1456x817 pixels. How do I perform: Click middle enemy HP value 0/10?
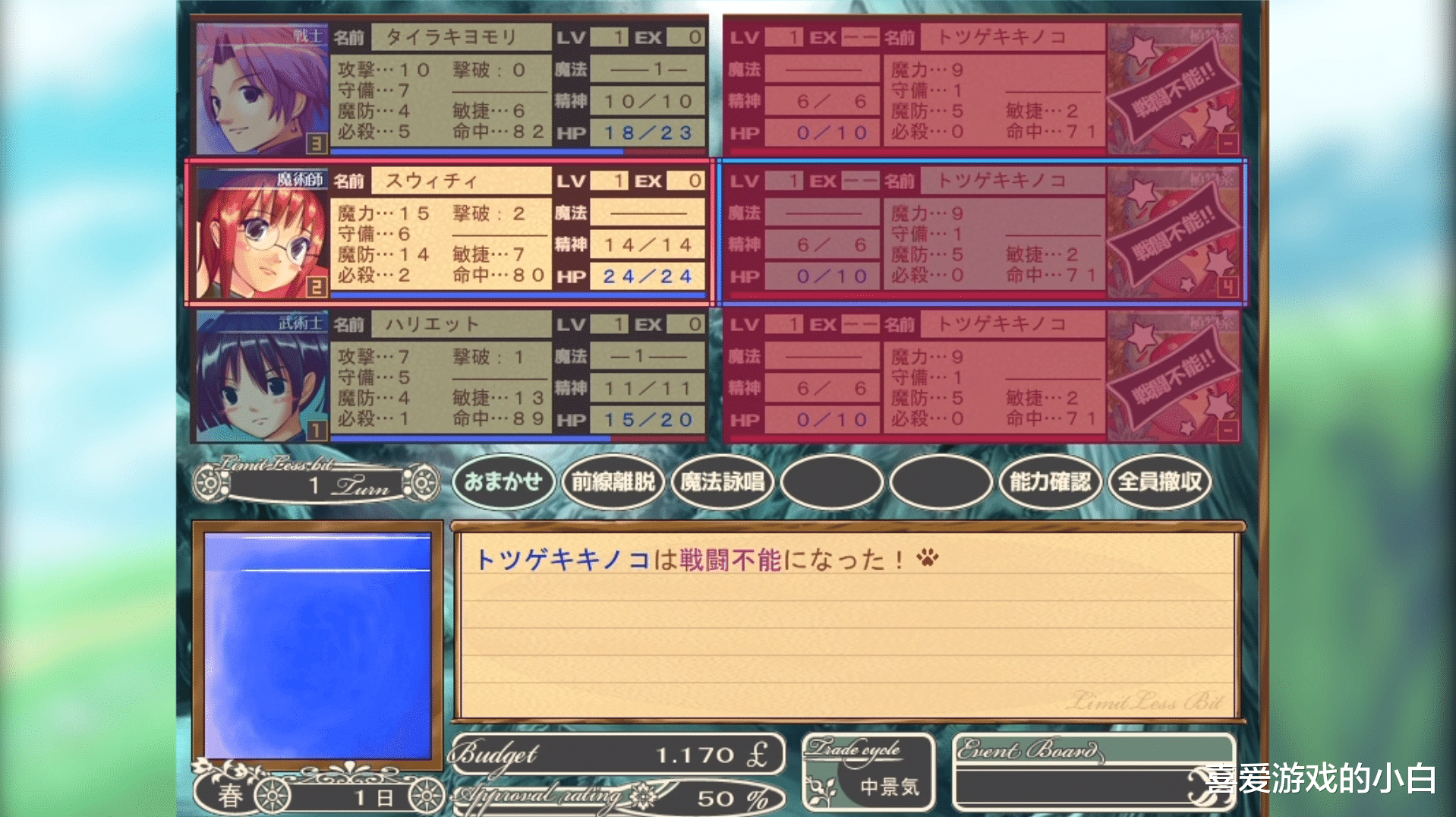[823, 276]
